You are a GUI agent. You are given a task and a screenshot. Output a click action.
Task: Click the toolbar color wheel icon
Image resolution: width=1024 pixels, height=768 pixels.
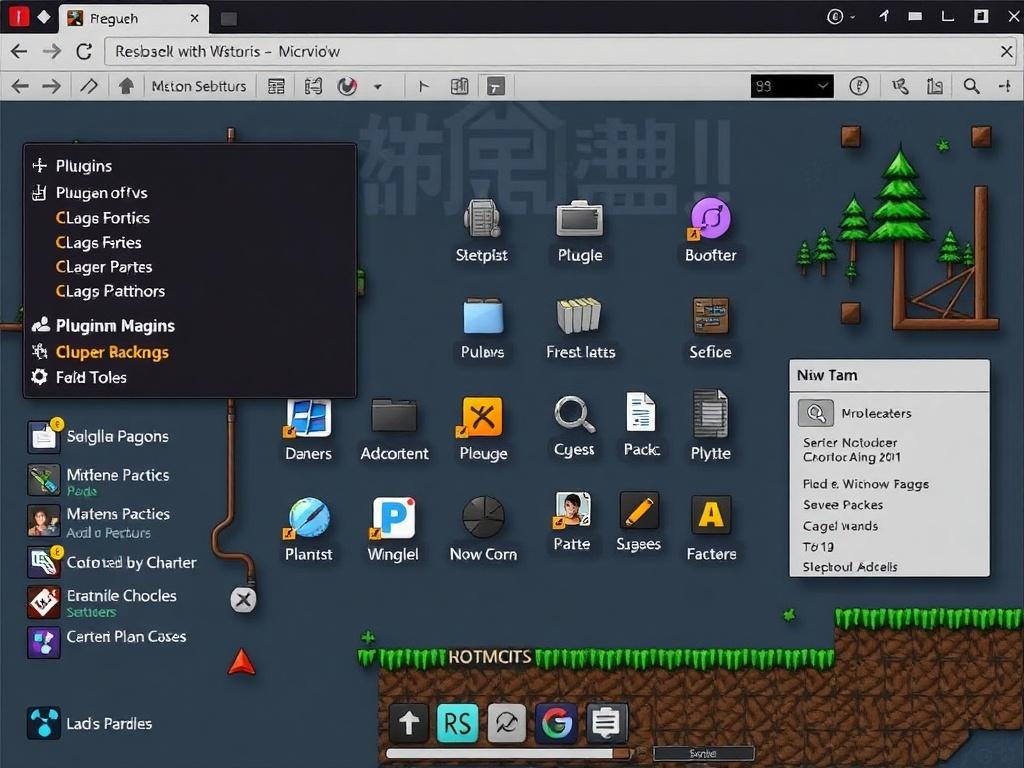pyautogui.click(x=347, y=86)
